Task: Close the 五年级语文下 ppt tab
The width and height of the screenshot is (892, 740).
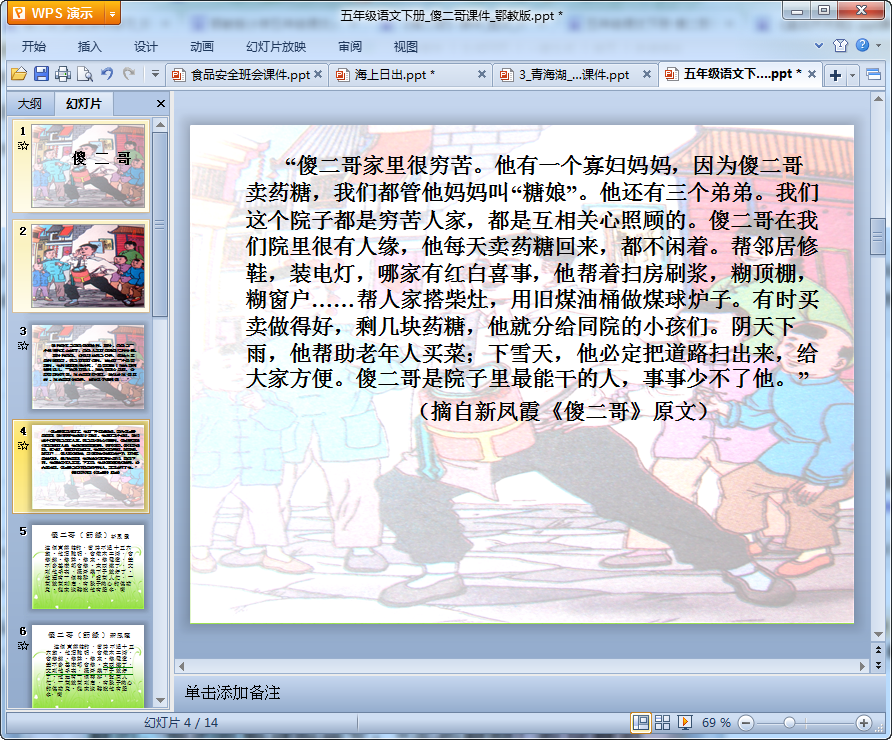Action: (x=812, y=74)
